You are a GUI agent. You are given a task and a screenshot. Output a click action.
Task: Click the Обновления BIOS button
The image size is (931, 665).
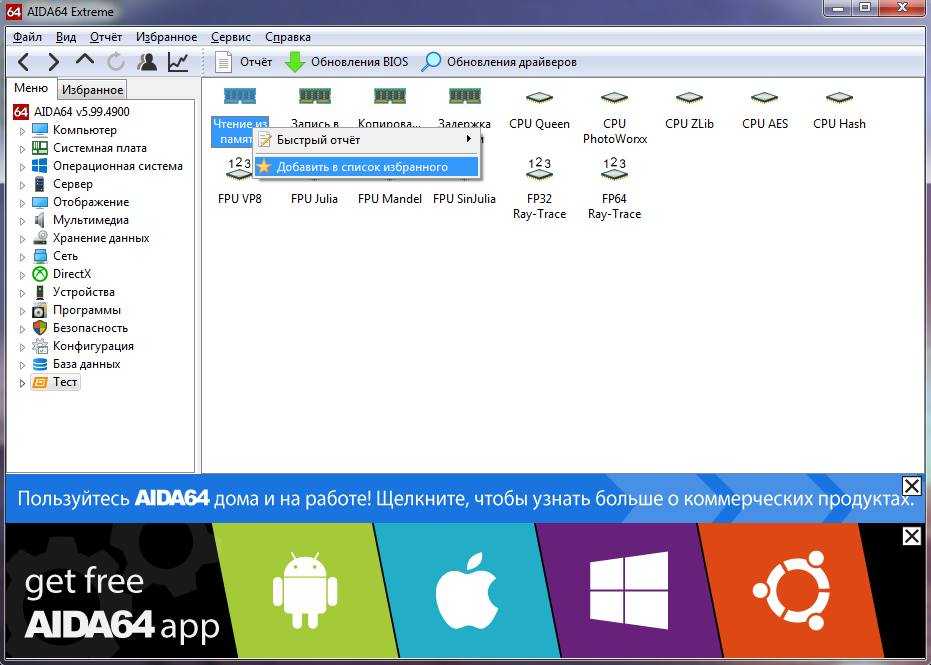347,62
